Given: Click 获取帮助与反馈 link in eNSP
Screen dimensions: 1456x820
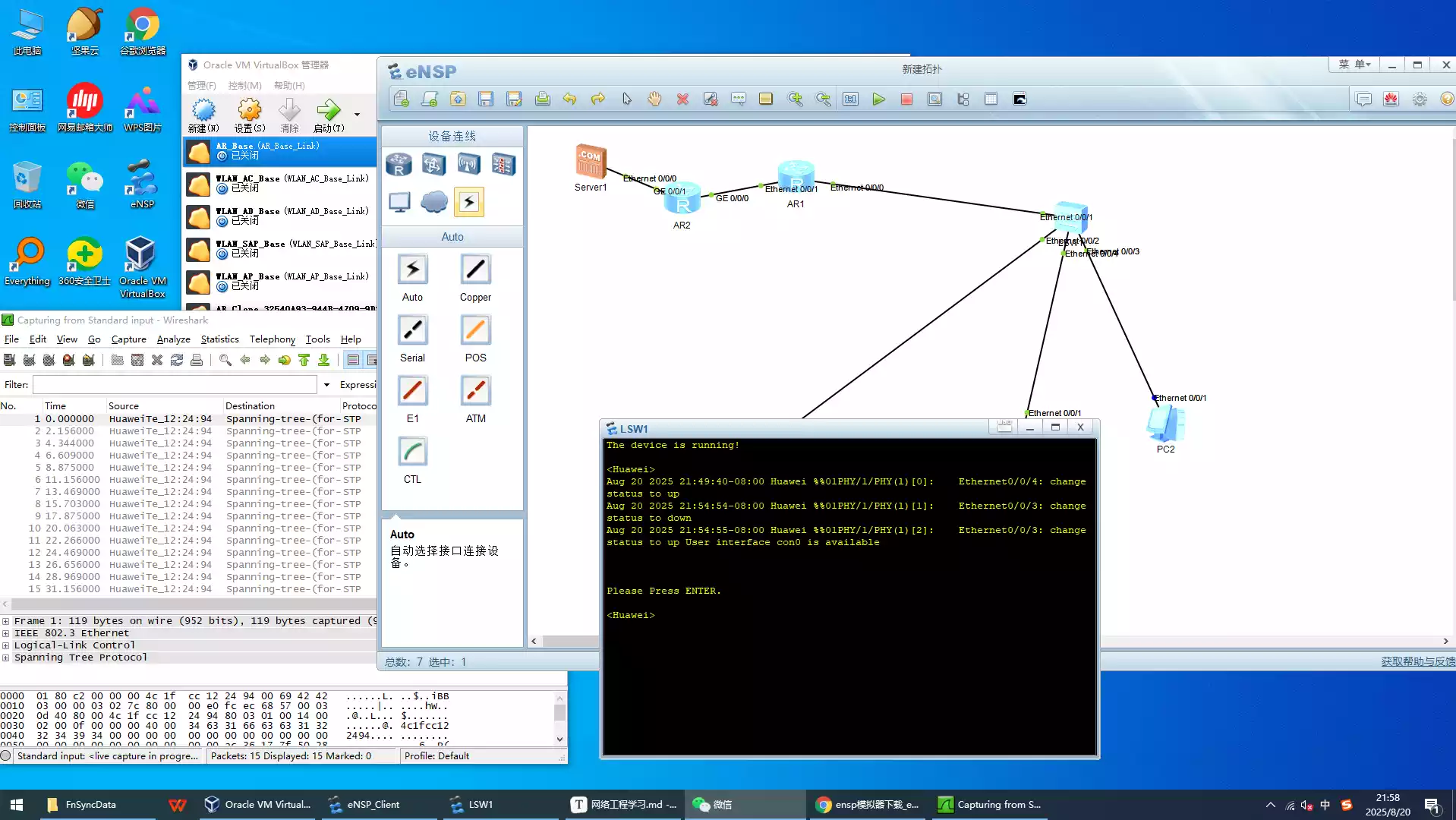Looking at the screenshot, I should coord(1418,662).
